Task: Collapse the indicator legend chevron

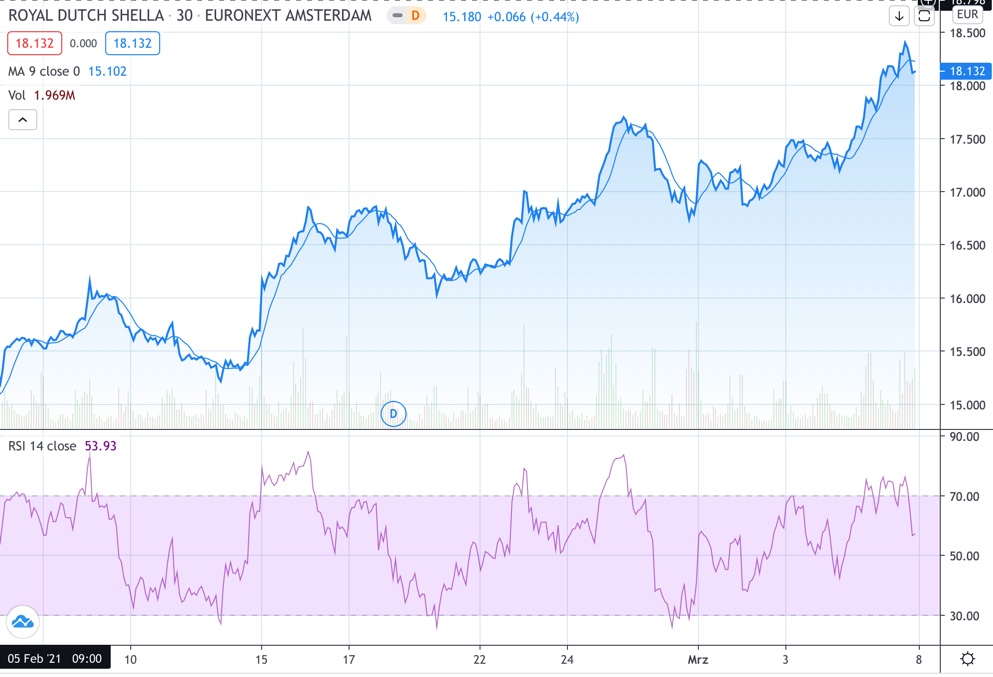Action: [23, 120]
